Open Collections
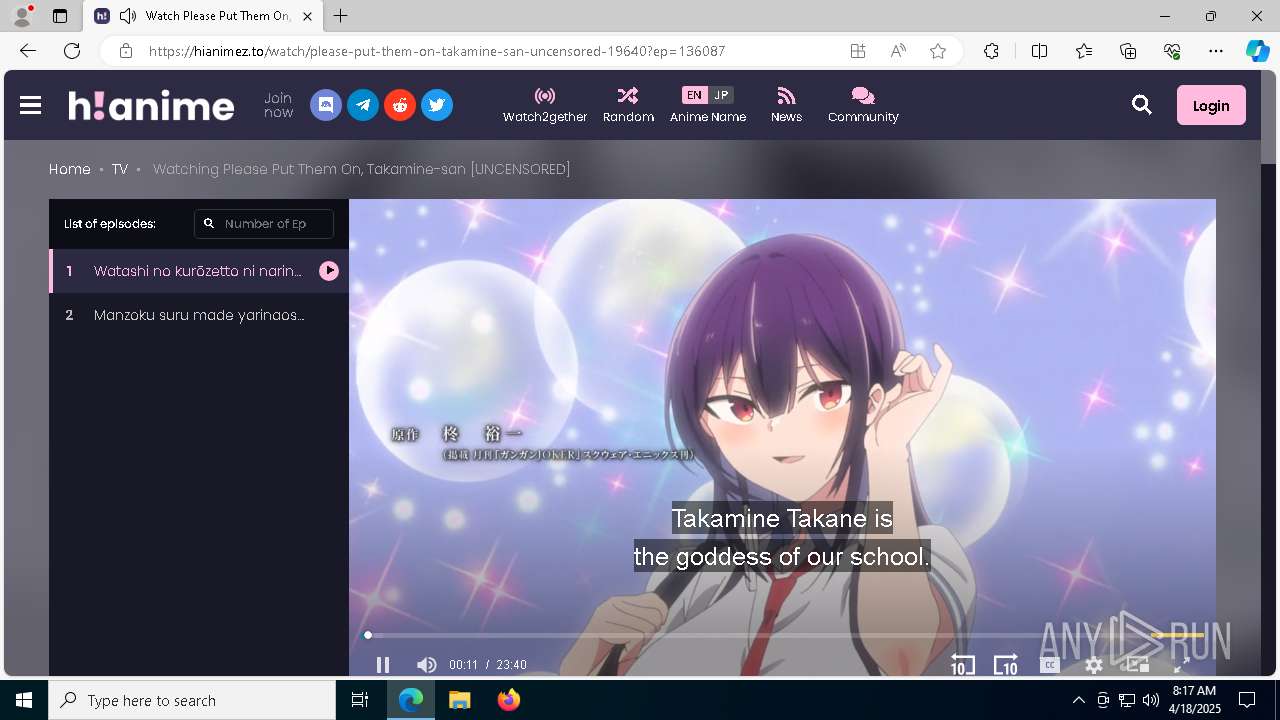Image resolution: width=1280 pixels, height=720 pixels. pyautogui.click(x=1128, y=51)
